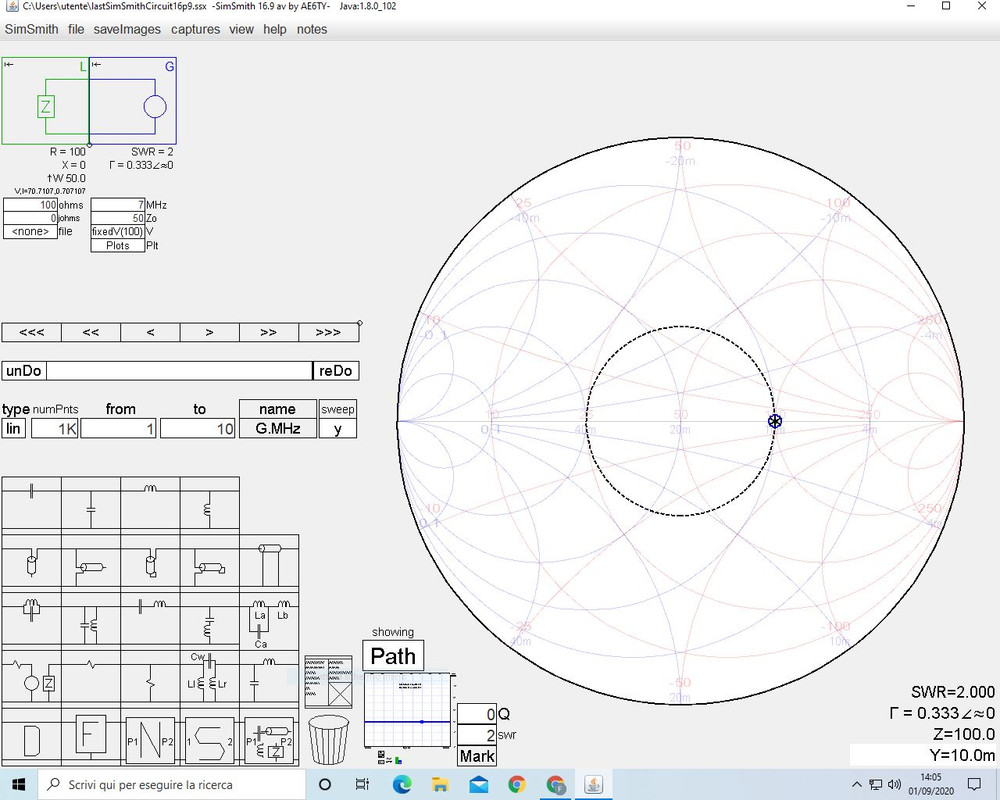This screenshot has height=800, width=1000.
Task: Edit the sweep name G.MHz field
Action: pos(277,429)
